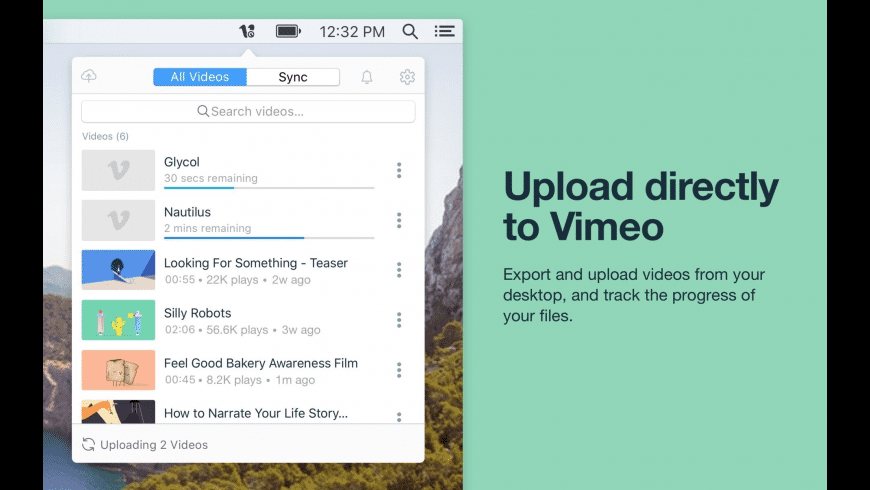Click the cloud upload icon
Viewport: 870px width, 490px height.
[x=89, y=76]
